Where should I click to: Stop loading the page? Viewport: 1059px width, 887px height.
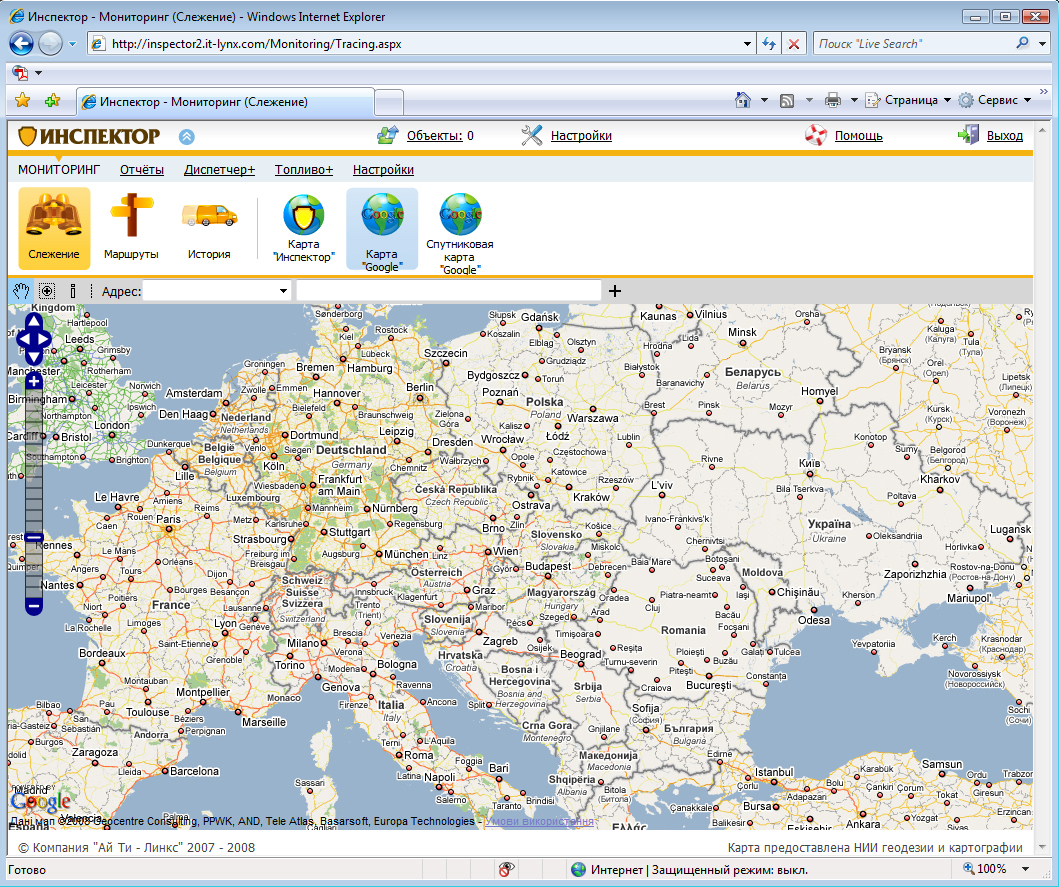click(x=794, y=44)
